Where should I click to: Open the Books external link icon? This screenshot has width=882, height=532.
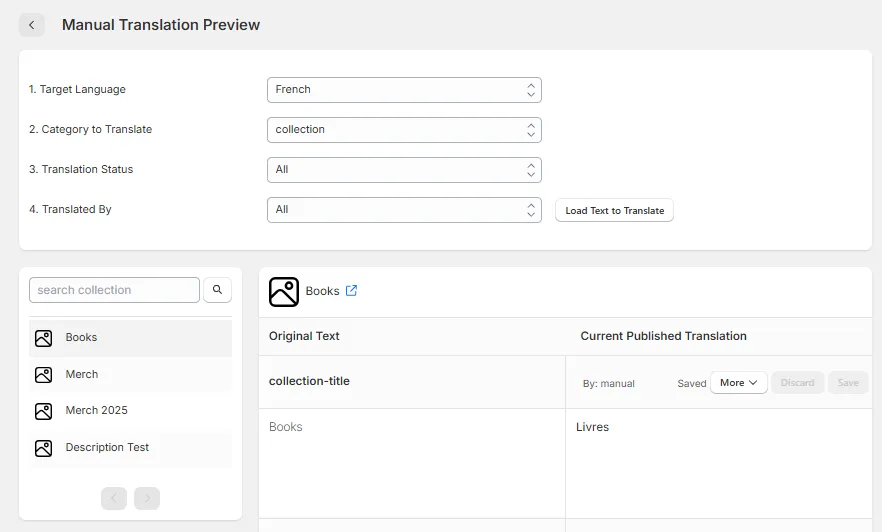(x=351, y=291)
